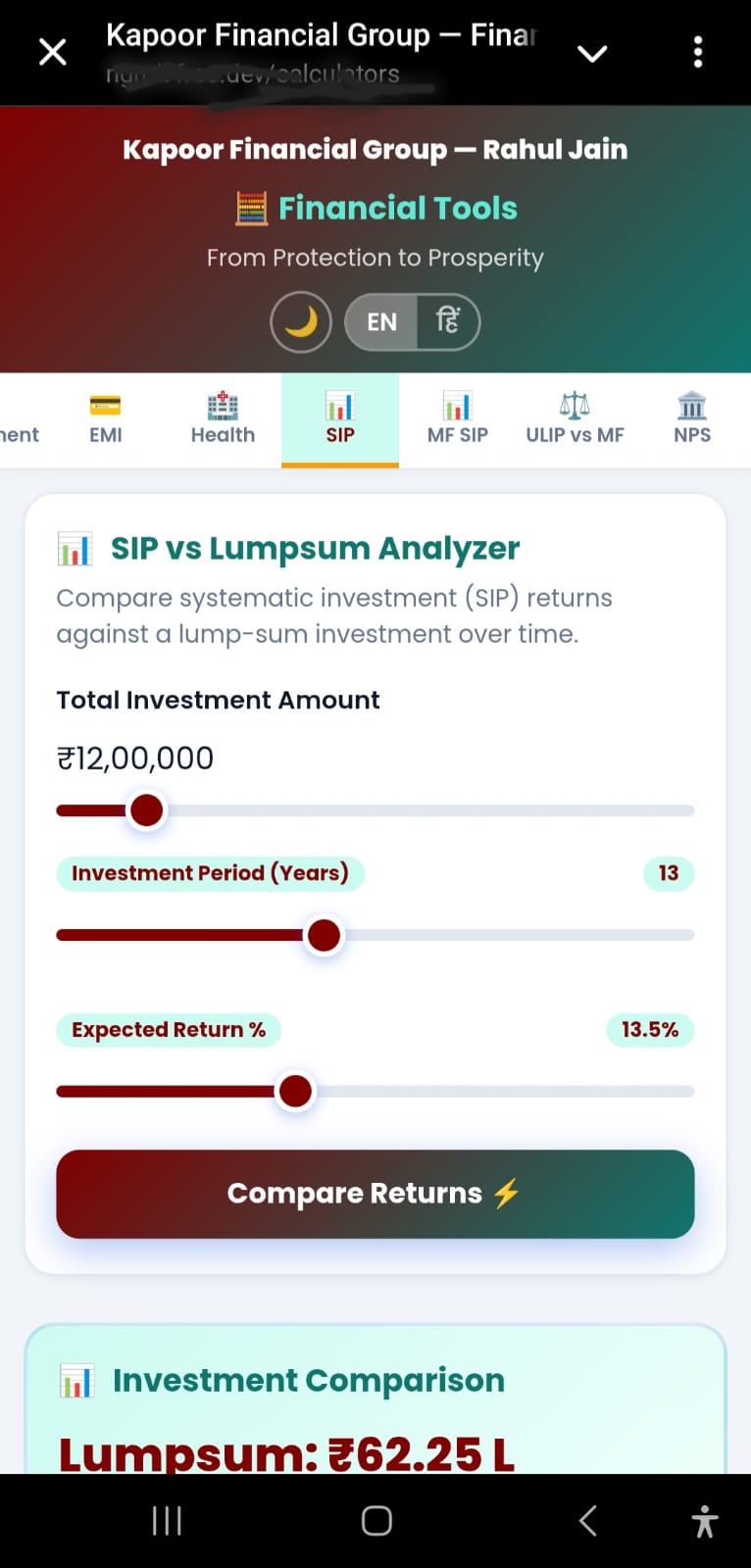751x1568 pixels.
Task: Click the MF SIP chart icon
Action: (x=458, y=405)
